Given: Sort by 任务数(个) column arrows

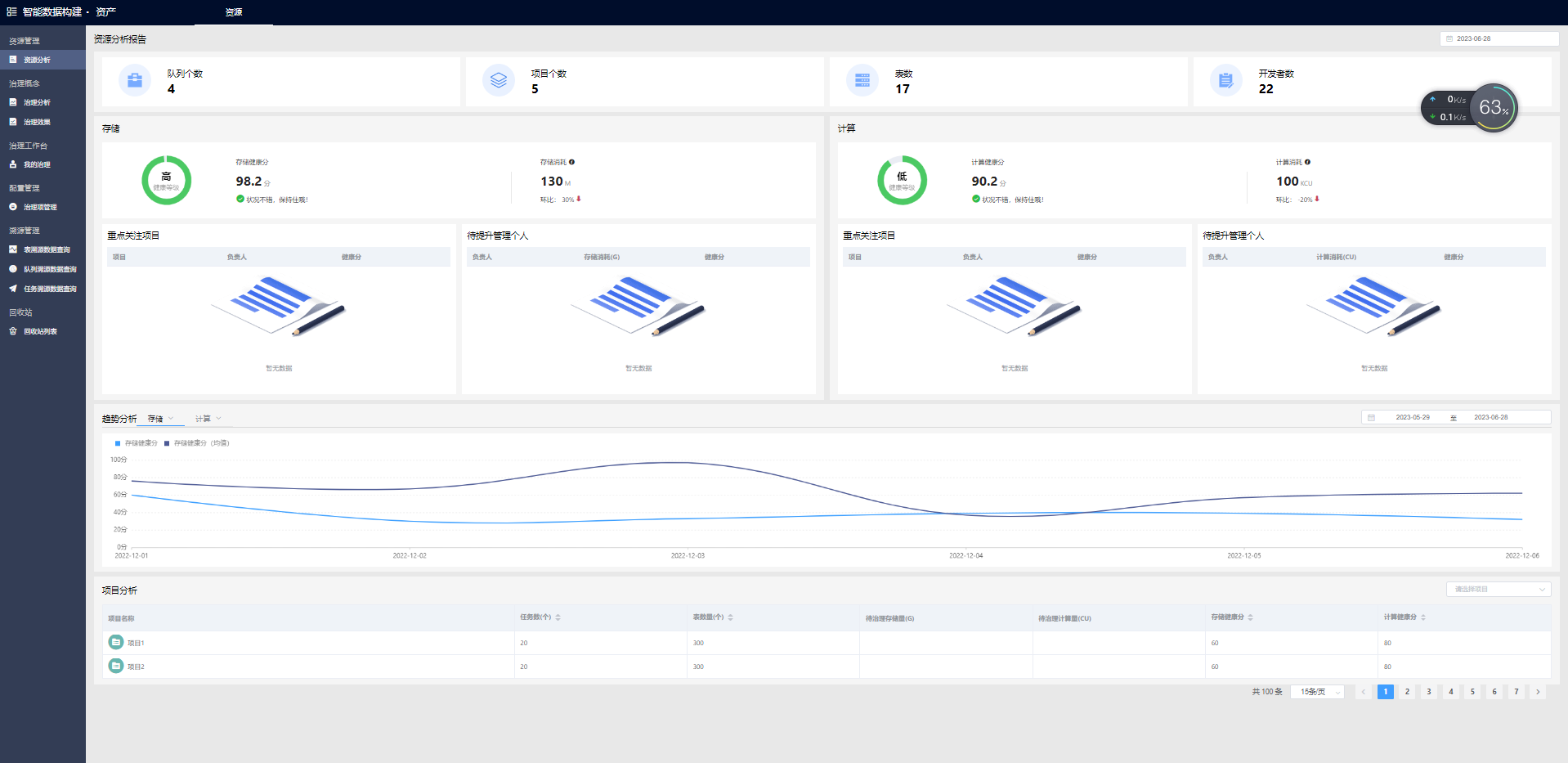Looking at the screenshot, I should (x=558, y=617).
